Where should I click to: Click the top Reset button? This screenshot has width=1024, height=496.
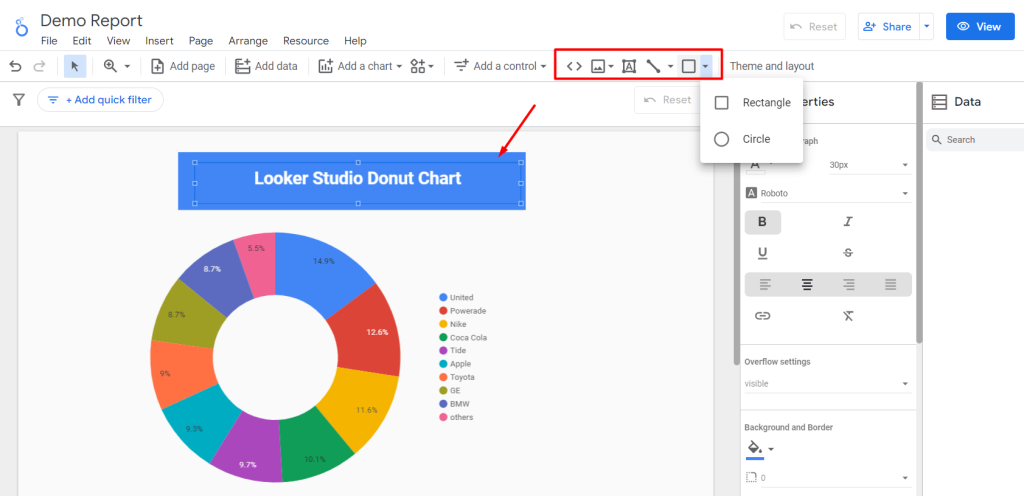814,27
